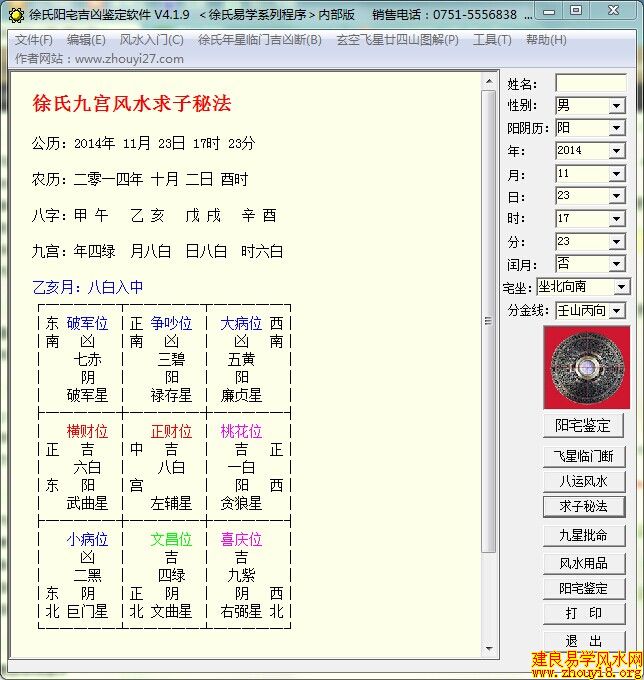
Task: Click the 右弼星 text in grid
Action: click(241, 611)
